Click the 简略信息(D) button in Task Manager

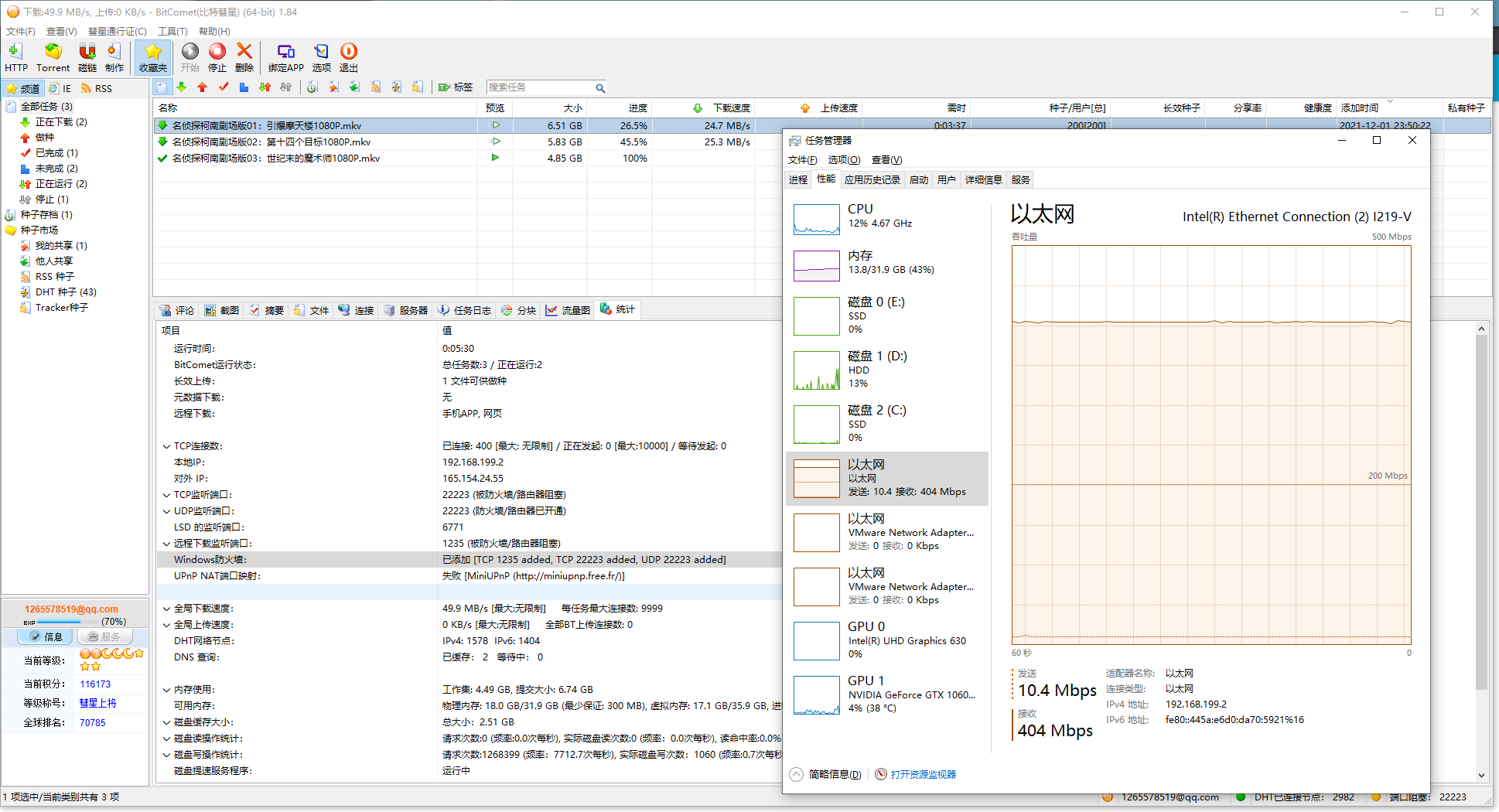(834, 774)
